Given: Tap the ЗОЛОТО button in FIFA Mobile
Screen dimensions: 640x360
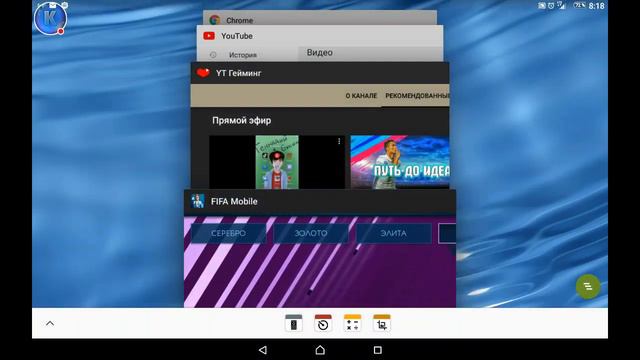Looking at the screenshot, I should [311, 233].
